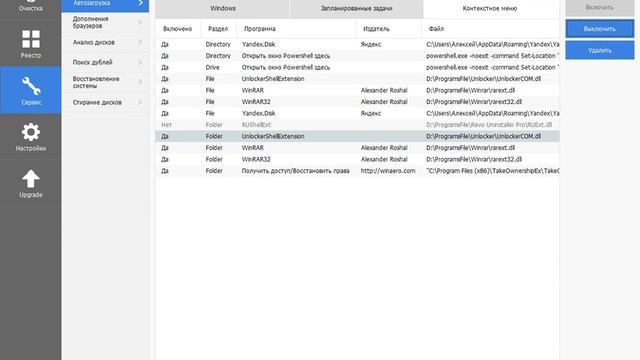Open Восстановление системы menu item
640x360 pixels.
click(105, 82)
